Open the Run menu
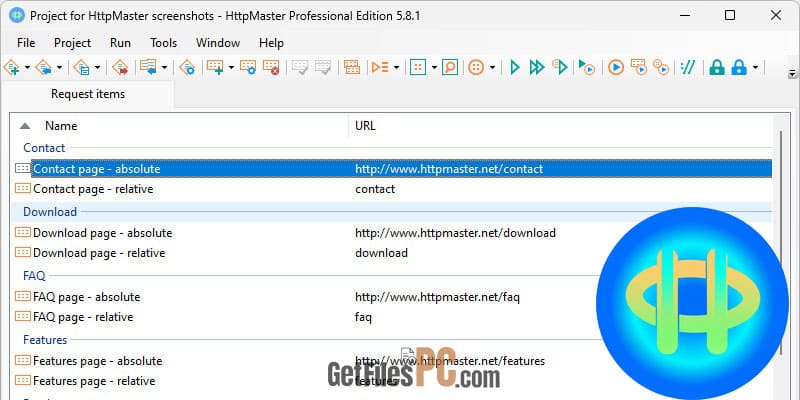 120,43
